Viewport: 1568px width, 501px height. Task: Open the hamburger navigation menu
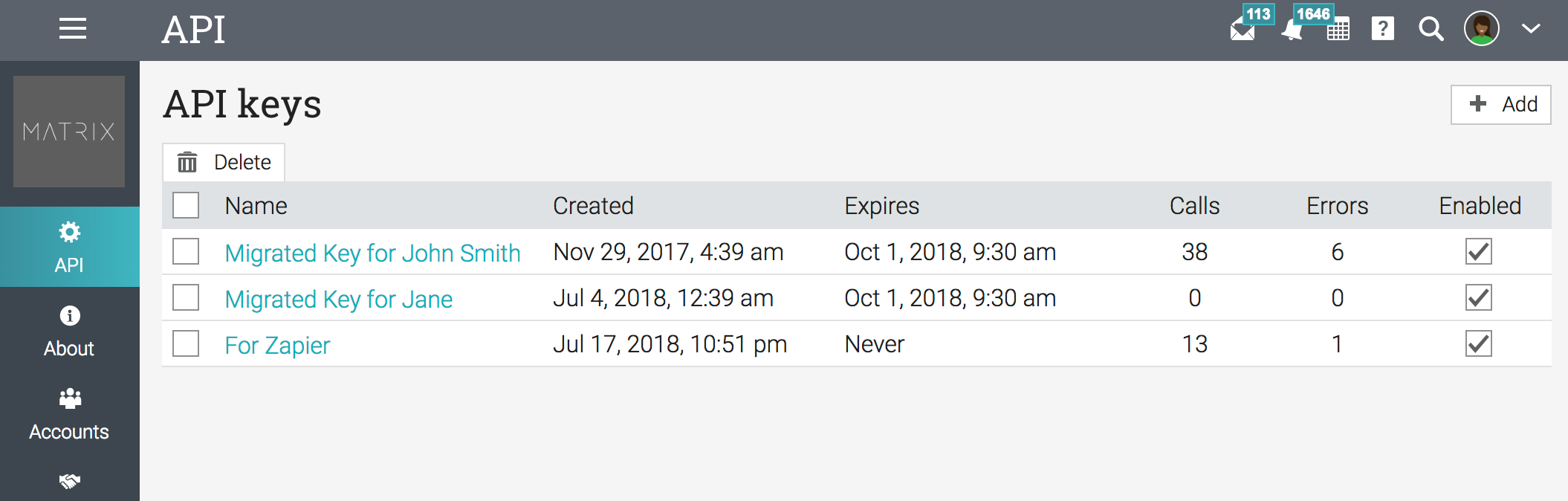[73, 29]
